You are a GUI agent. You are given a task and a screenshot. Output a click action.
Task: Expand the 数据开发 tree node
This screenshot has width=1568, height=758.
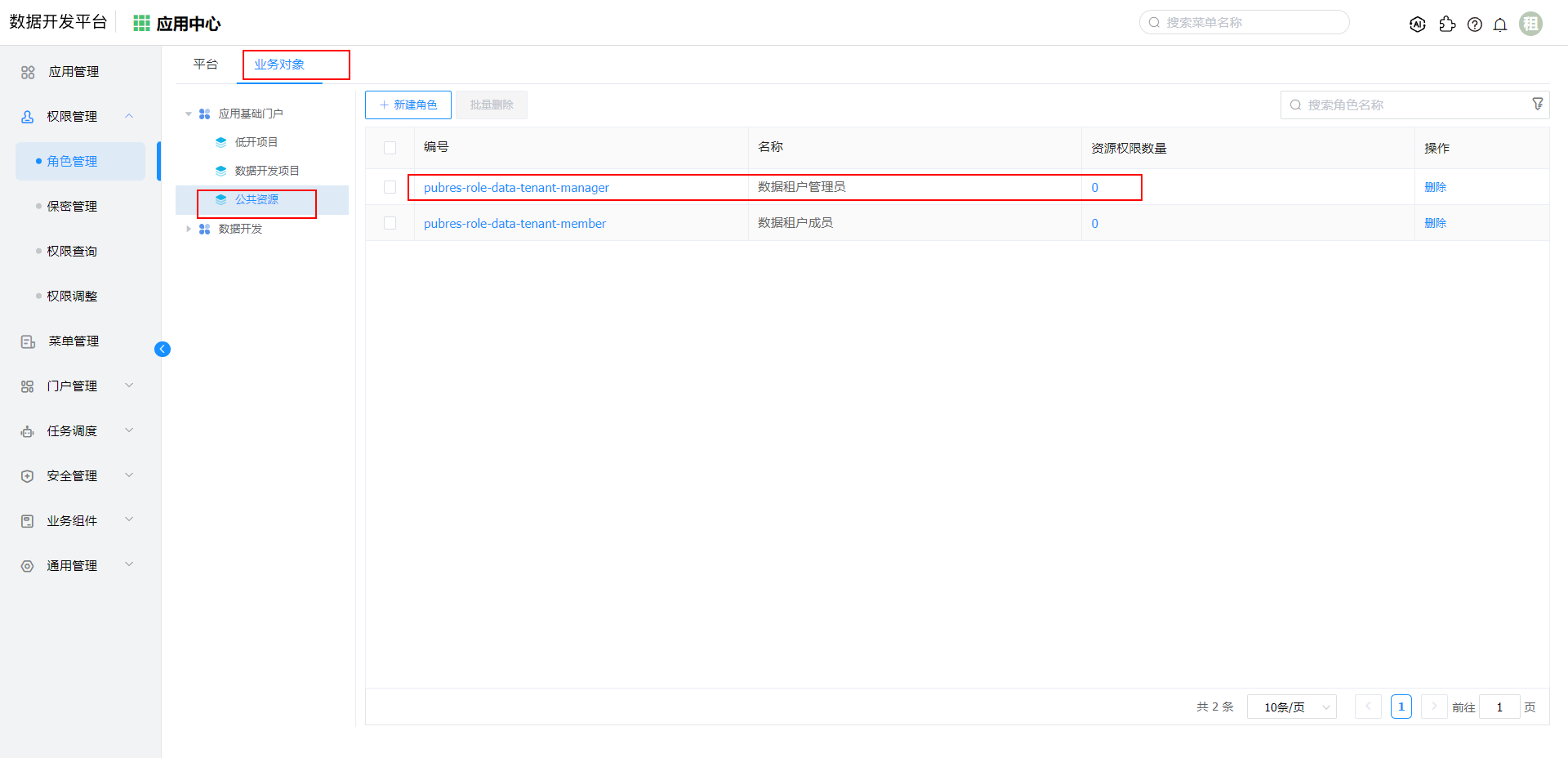189,229
